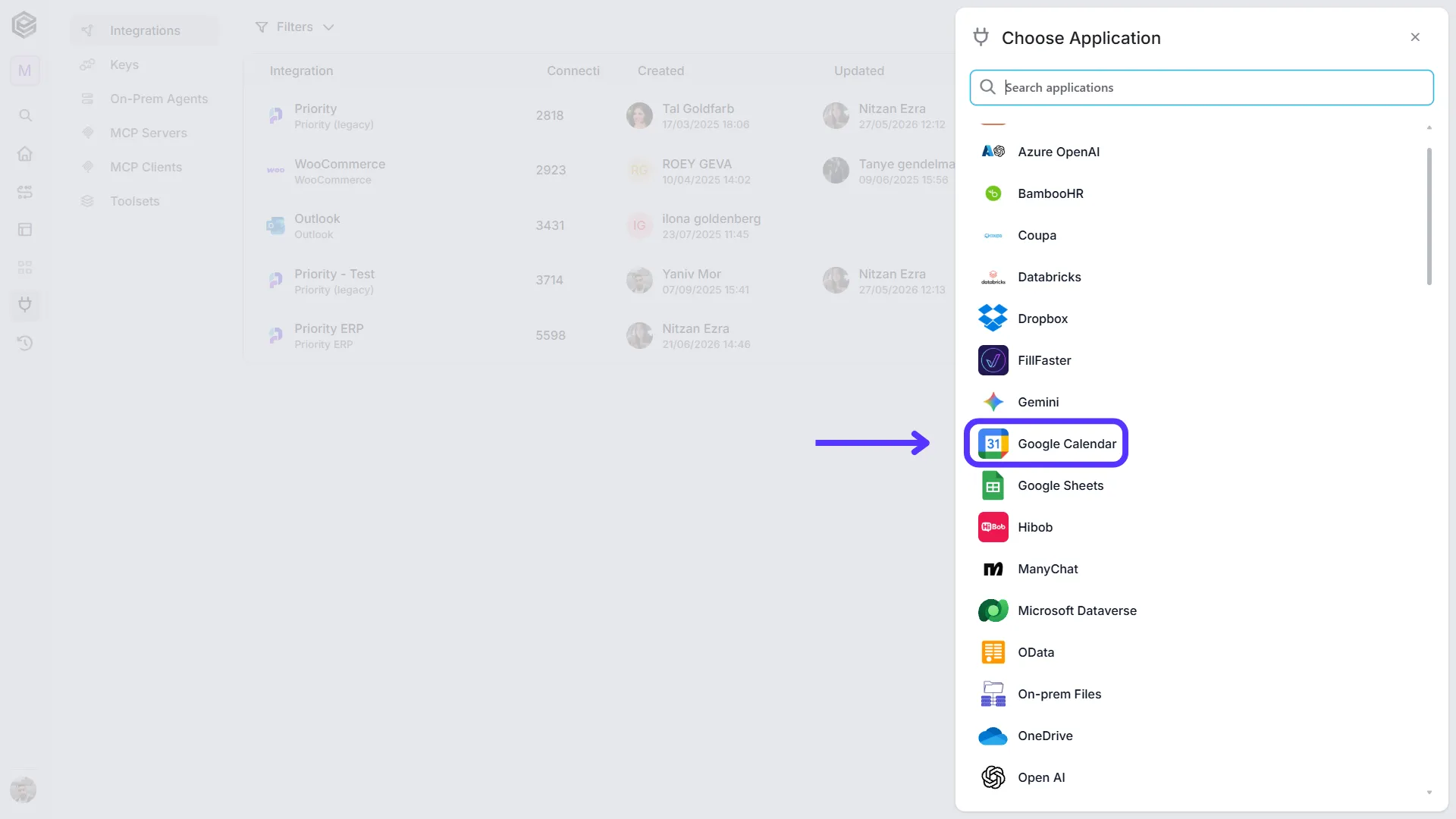This screenshot has width=1456, height=819.
Task: Pick the OneDrive cloud icon
Action: click(993, 736)
